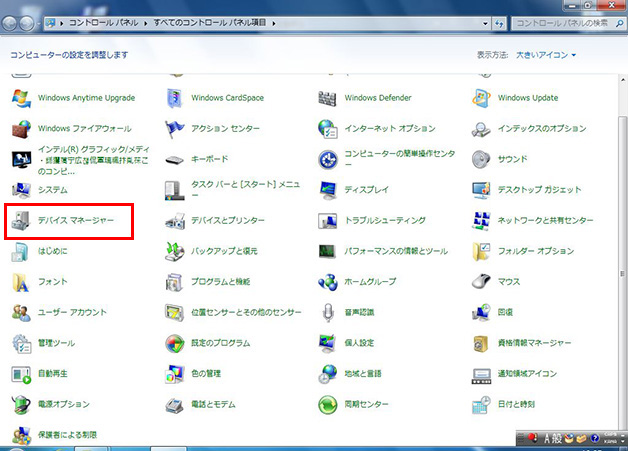The width and height of the screenshot is (628, 451).
Task: Open デバイスとプリンター
Action: tap(215, 220)
